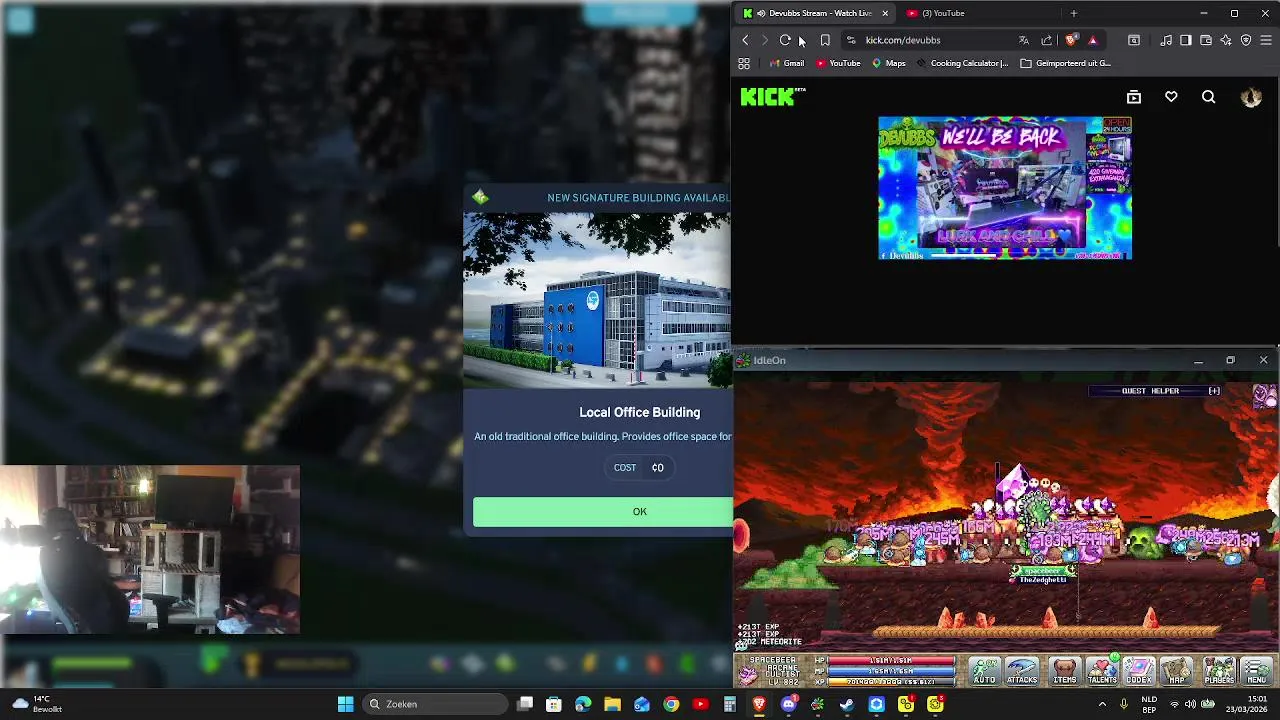Open the weather widget showing 14°C
This screenshot has width=1280, height=720.
35,704
